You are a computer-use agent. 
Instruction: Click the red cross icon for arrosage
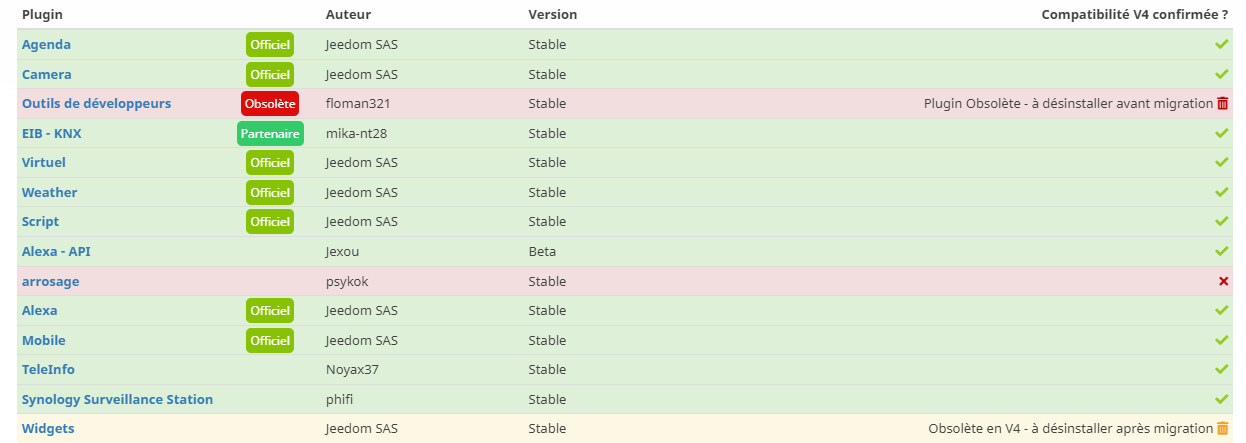pos(1223,281)
